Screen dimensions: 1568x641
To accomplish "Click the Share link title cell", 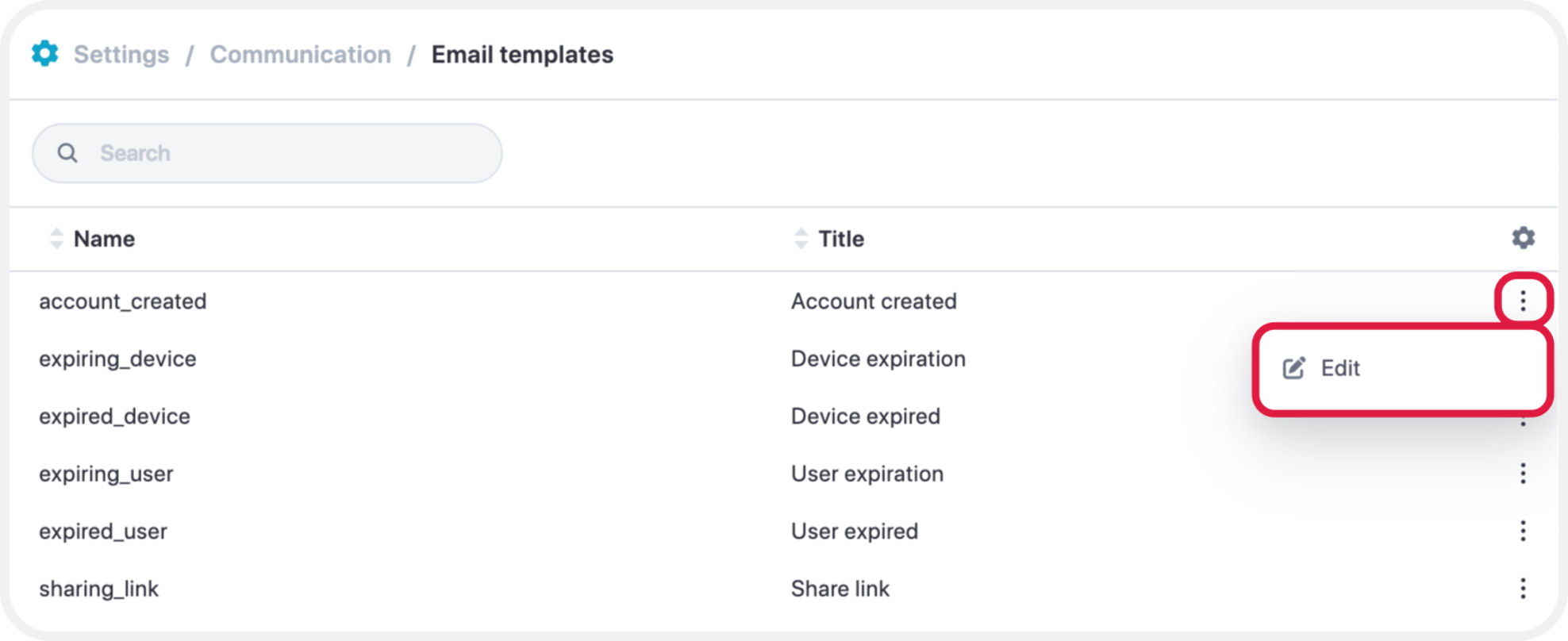I will [x=840, y=589].
